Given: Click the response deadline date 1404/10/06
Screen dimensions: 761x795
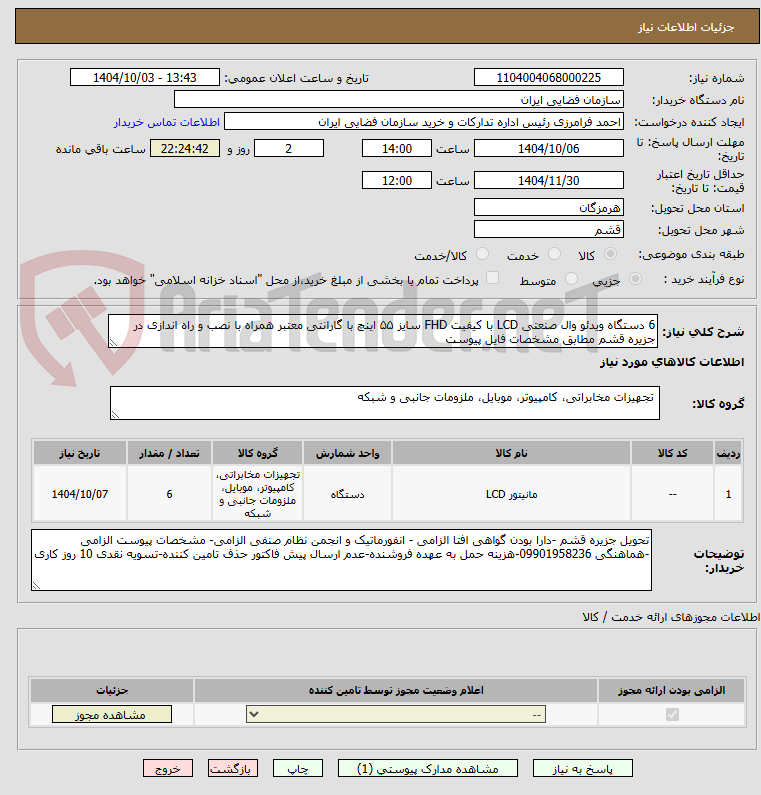Looking at the screenshot, I should pyautogui.click(x=549, y=149).
